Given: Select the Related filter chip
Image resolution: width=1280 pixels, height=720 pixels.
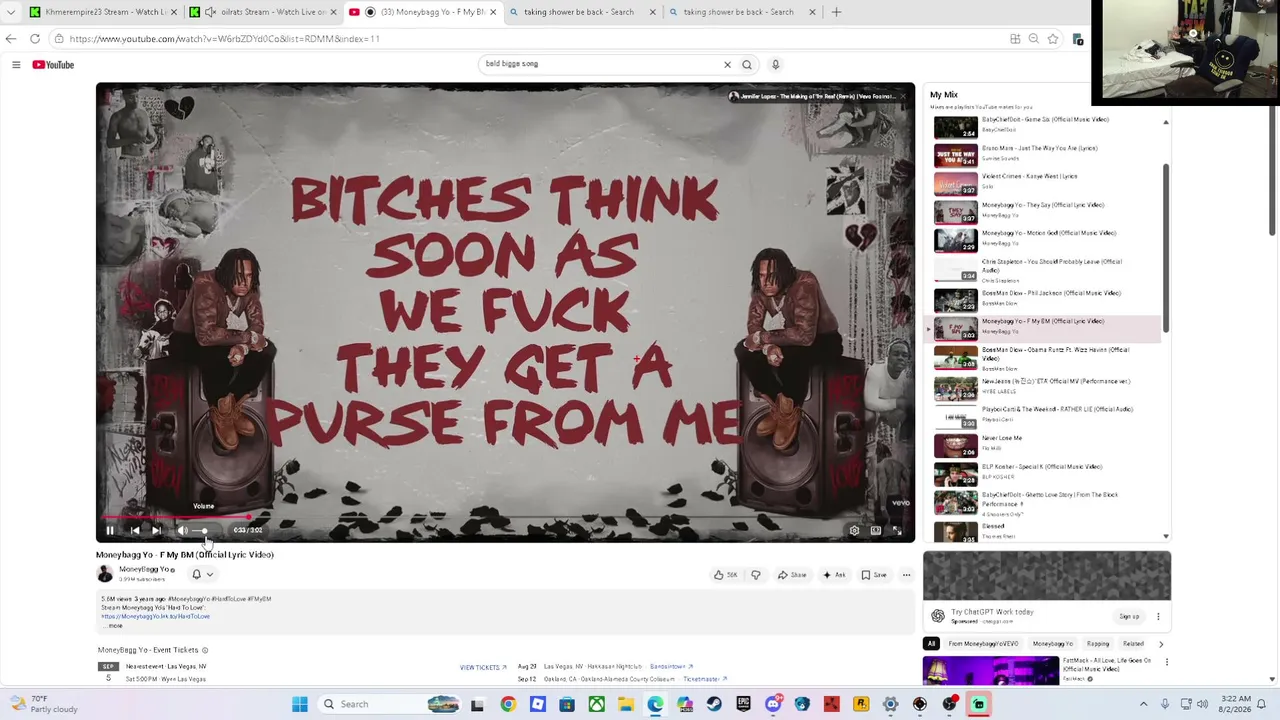Looking at the screenshot, I should click(1133, 644).
